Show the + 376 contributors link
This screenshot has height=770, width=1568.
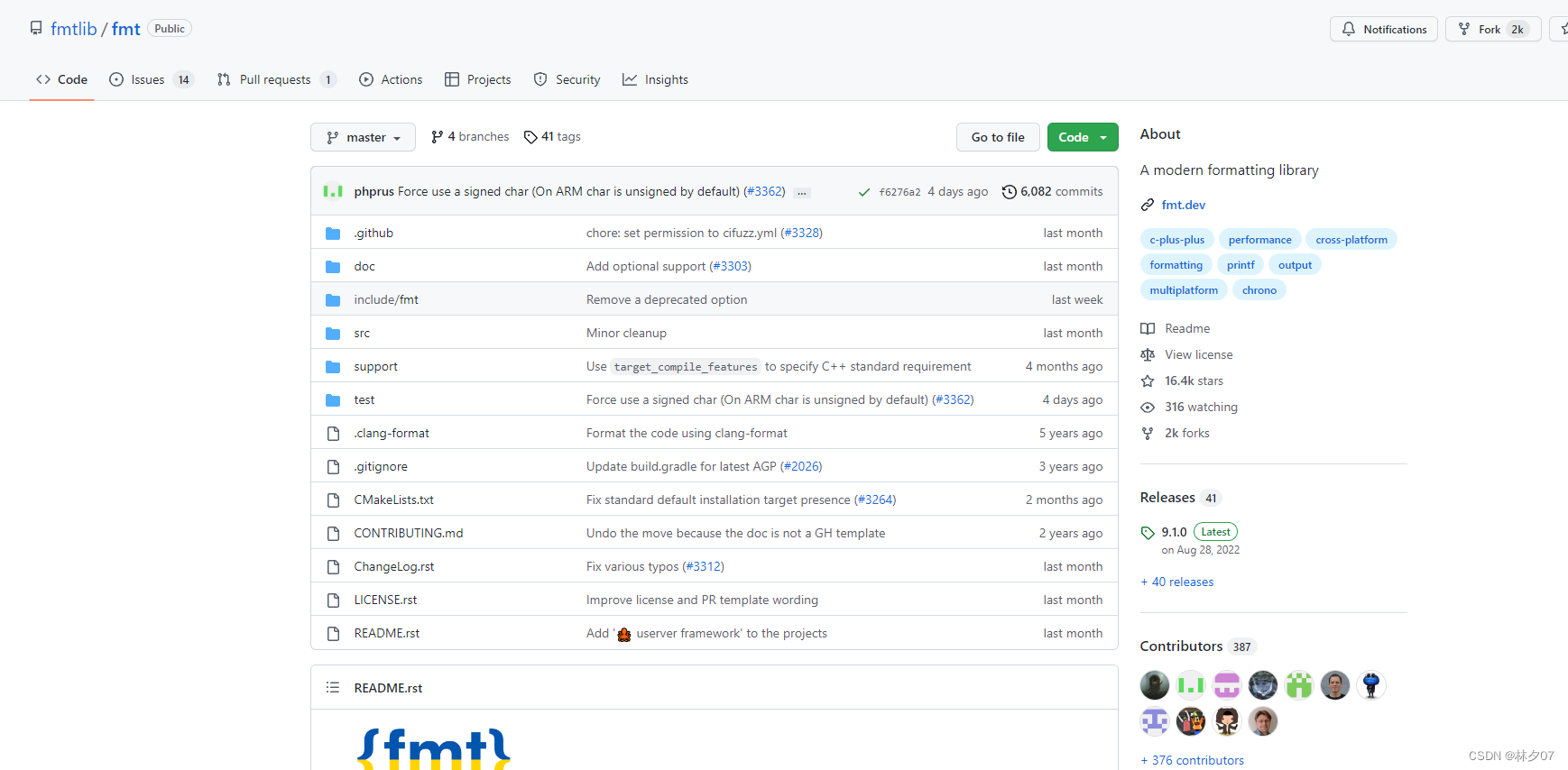[x=1192, y=760]
